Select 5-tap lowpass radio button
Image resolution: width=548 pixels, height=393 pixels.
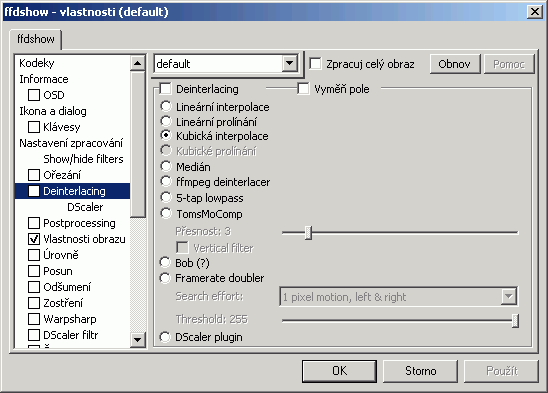[166, 197]
